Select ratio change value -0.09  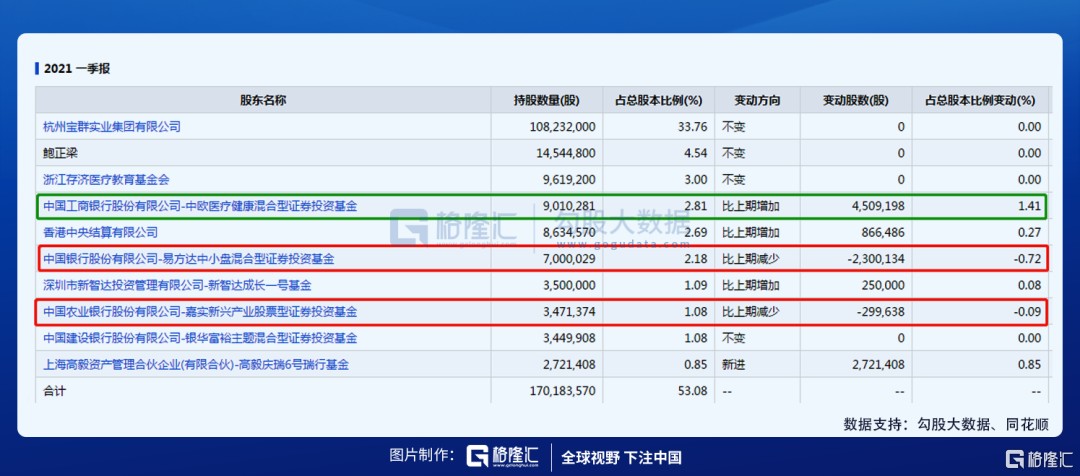pyautogui.click(x=1028, y=312)
